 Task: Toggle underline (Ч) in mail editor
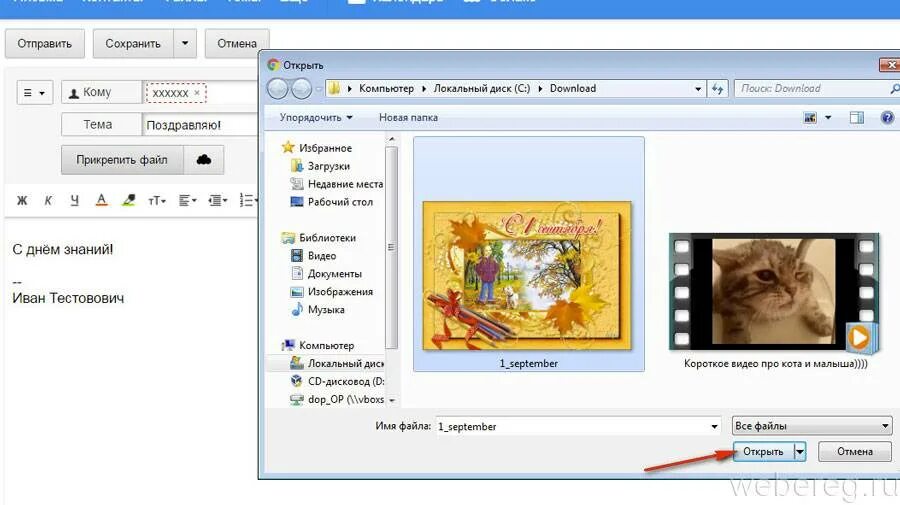pos(74,200)
